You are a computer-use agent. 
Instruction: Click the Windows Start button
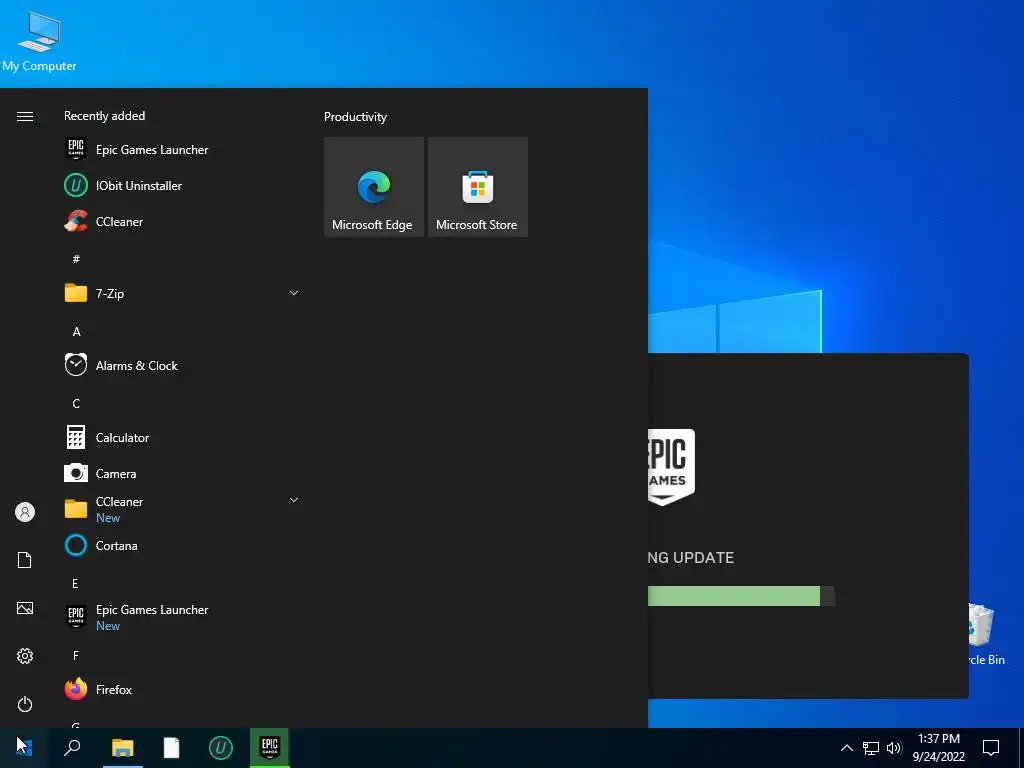[x=24, y=747]
